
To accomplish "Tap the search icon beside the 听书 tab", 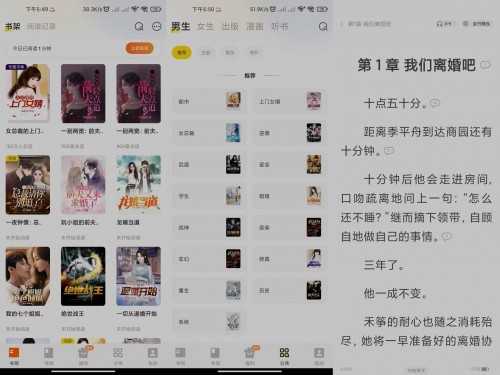I will pos(323,26).
